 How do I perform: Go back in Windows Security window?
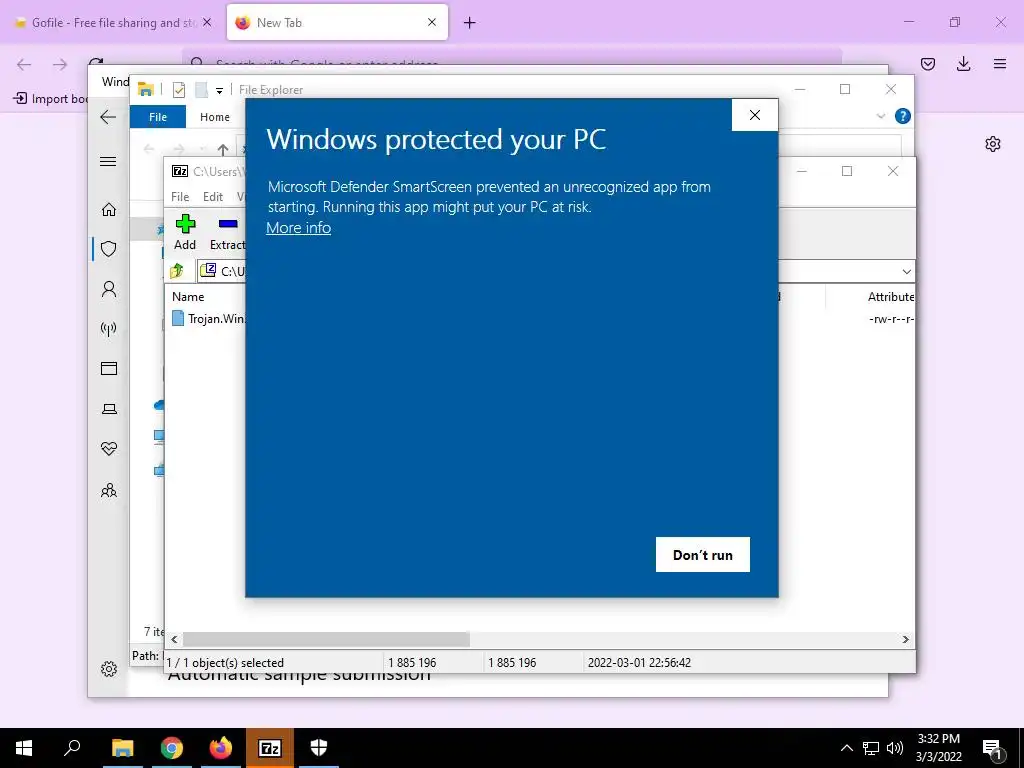(x=108, y=117)
